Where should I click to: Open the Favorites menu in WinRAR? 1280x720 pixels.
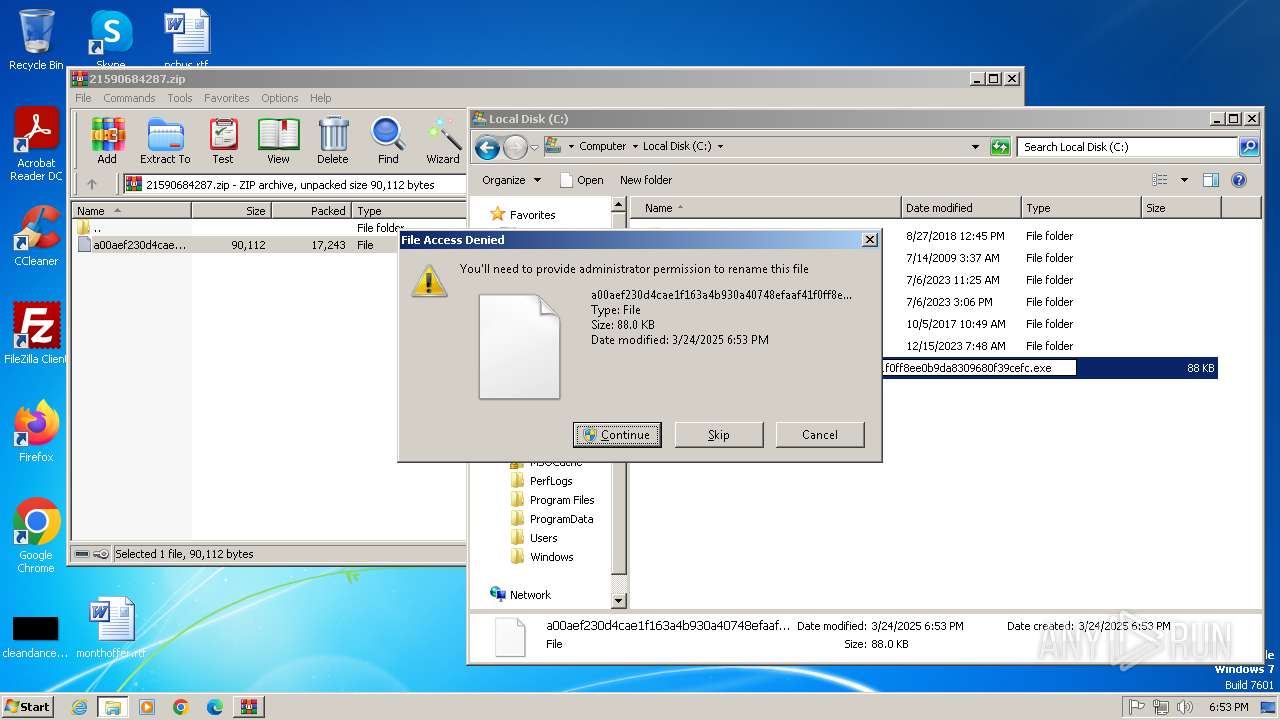227,98
